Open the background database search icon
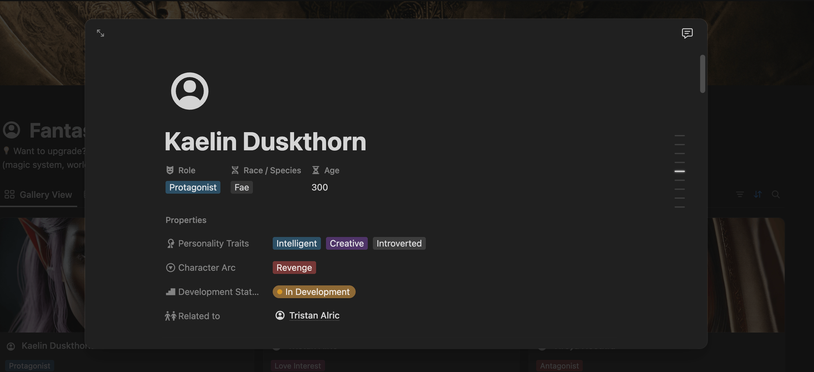Image resolution: width=814 pixels, height=372 pixels. click(x=776, y=195)
